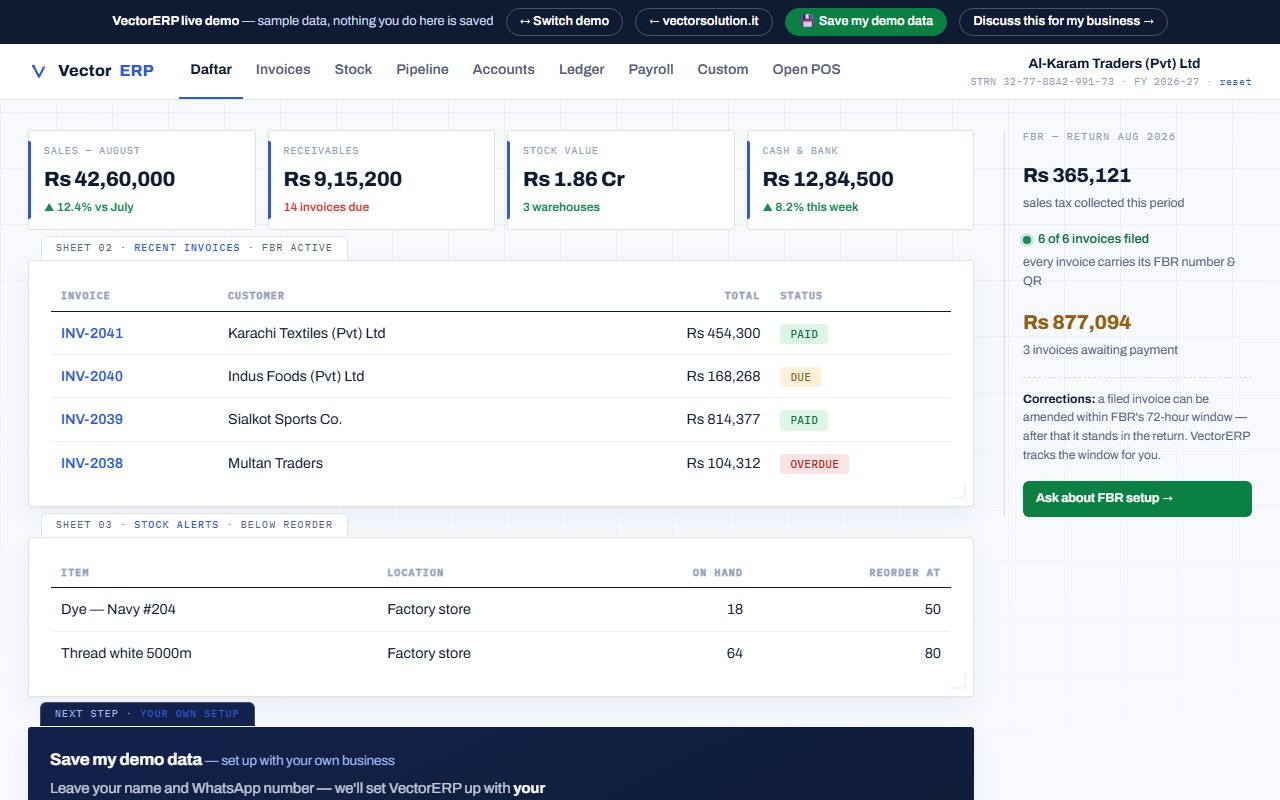Open invoice INV-2039
Image resolution: width=1280 pixels, height=800 pixels.
pyautogui.click(x=92, y=419)
